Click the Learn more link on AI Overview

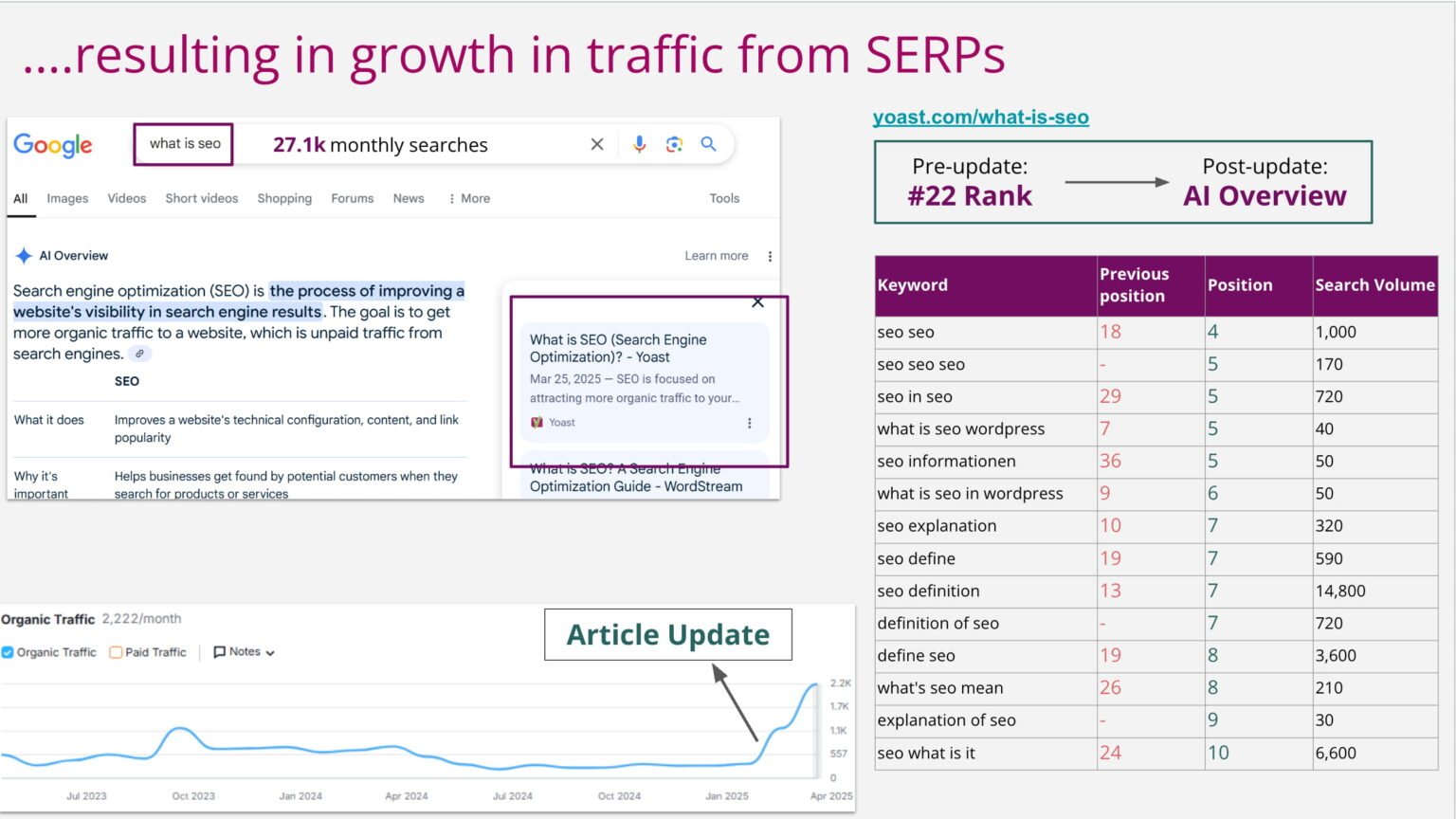point(717,255)
